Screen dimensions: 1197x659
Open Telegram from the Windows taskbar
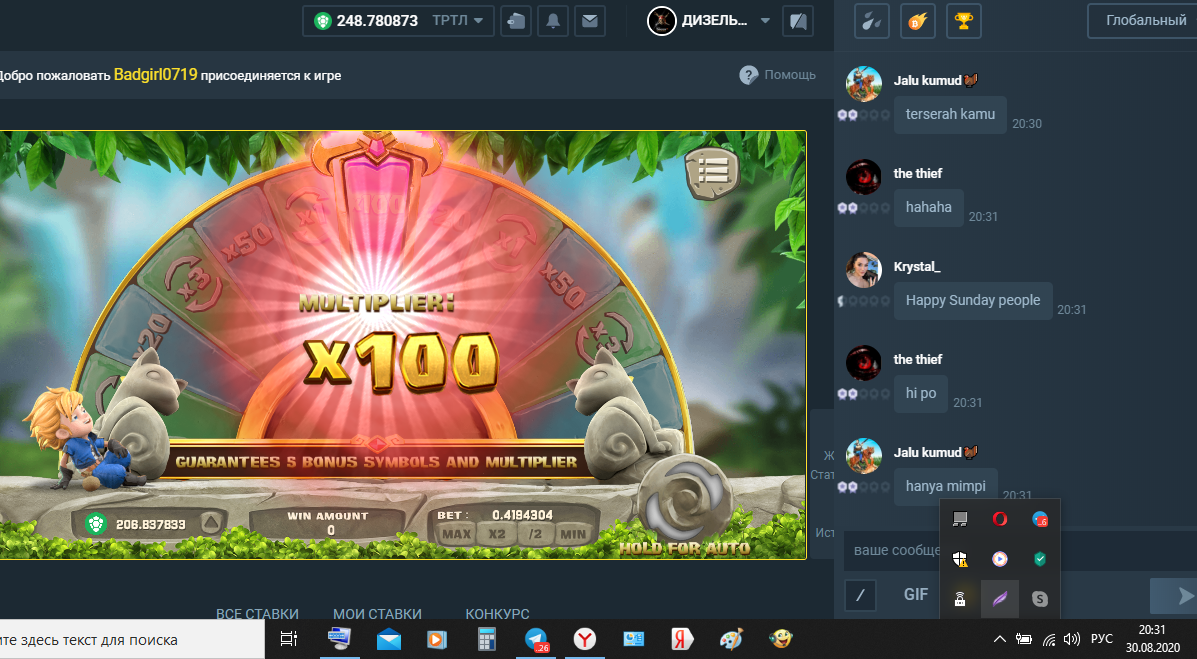(x=537, y=639)
